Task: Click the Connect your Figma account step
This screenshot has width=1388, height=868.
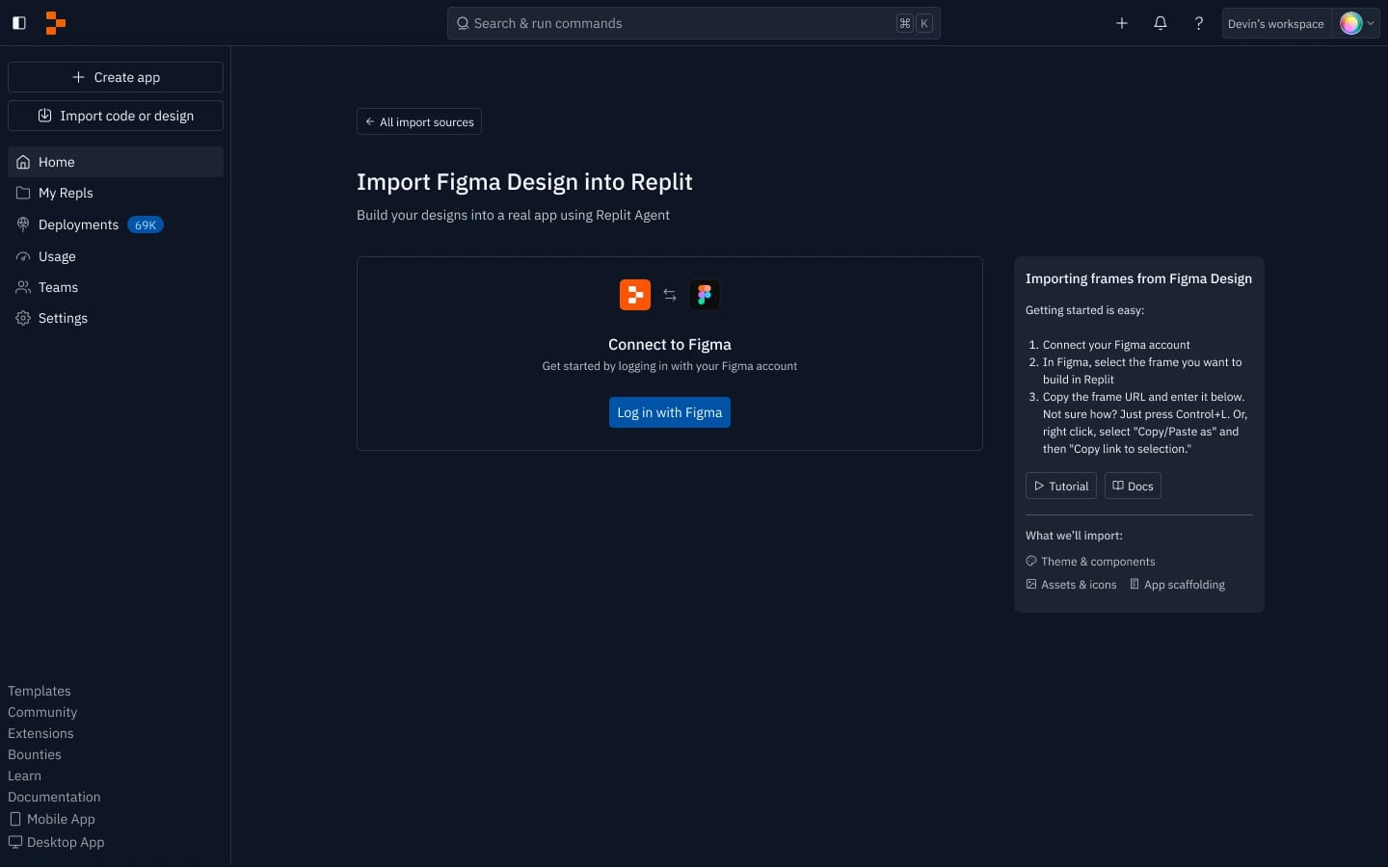Action: point(1116,345)
